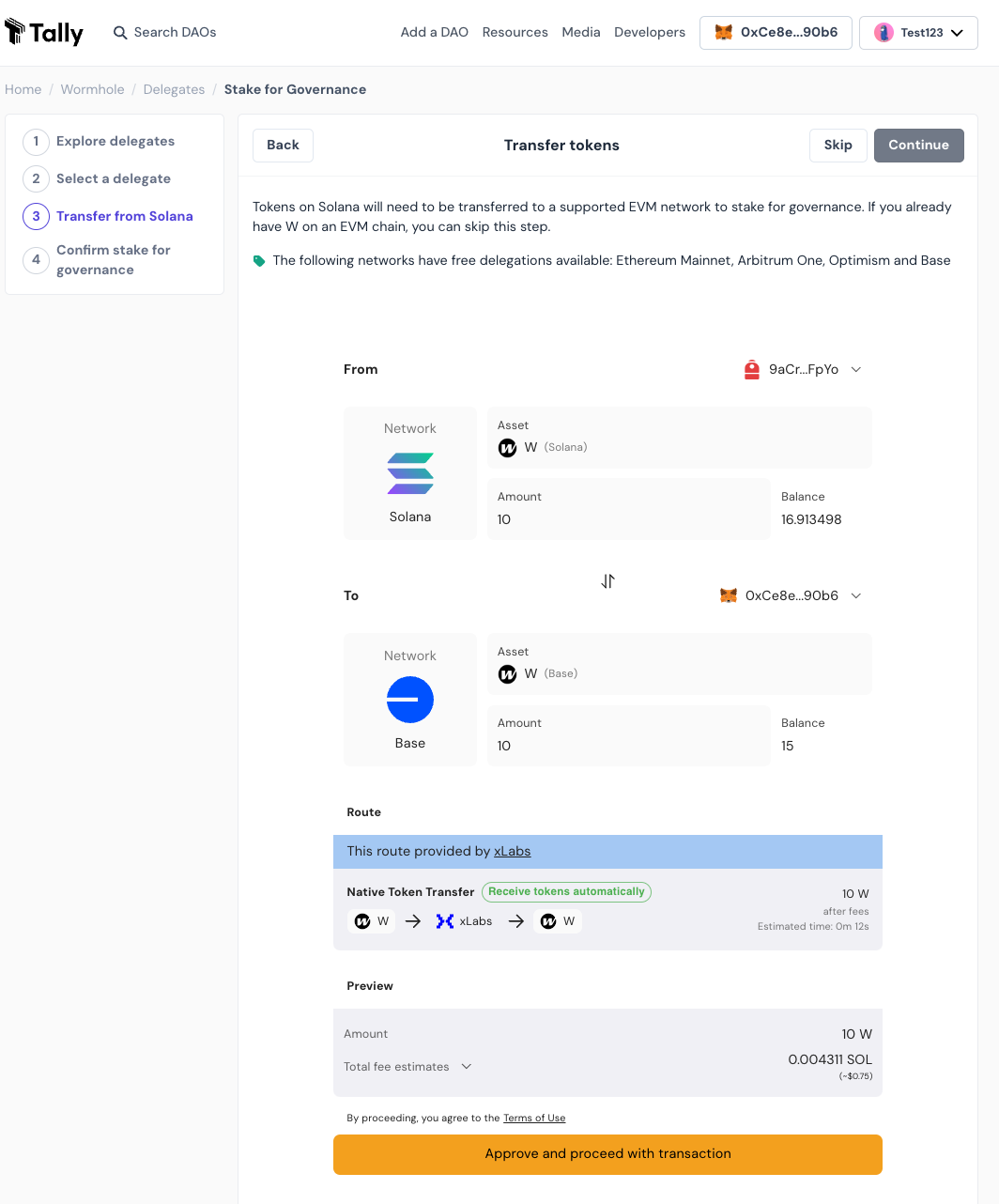Click the W token icon in From asset

[x=508, y=448]
